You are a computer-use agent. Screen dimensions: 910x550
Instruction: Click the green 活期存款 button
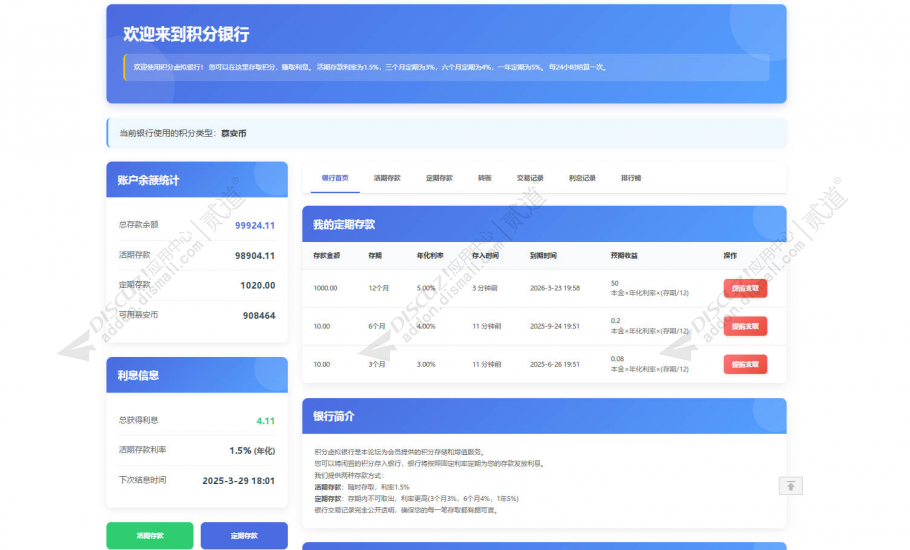[150, 535]
